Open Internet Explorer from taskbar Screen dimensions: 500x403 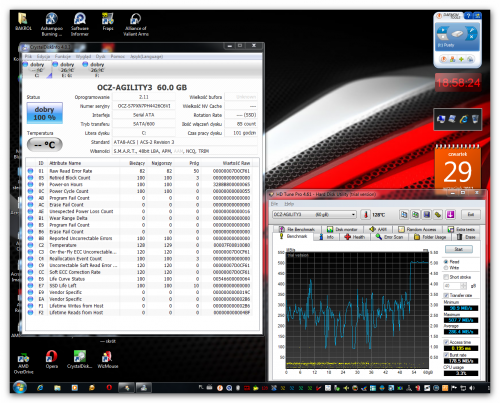pos(40,388)
